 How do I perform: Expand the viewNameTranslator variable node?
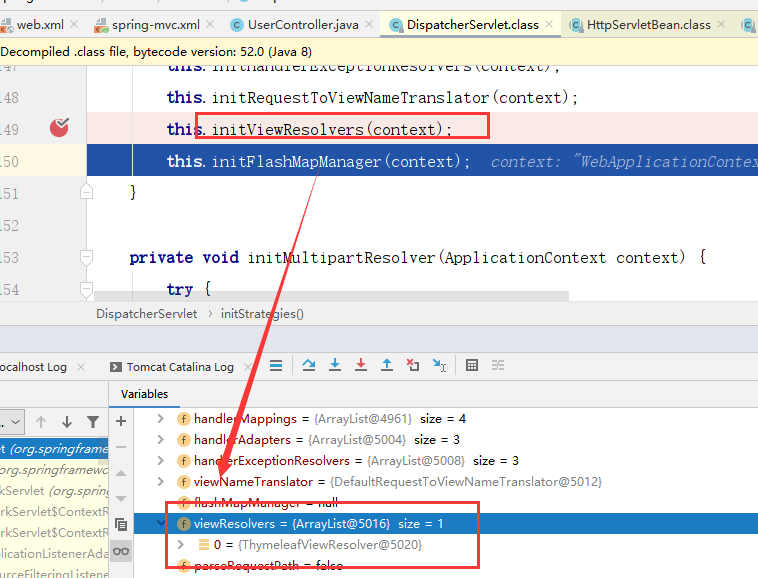point(160,481)
